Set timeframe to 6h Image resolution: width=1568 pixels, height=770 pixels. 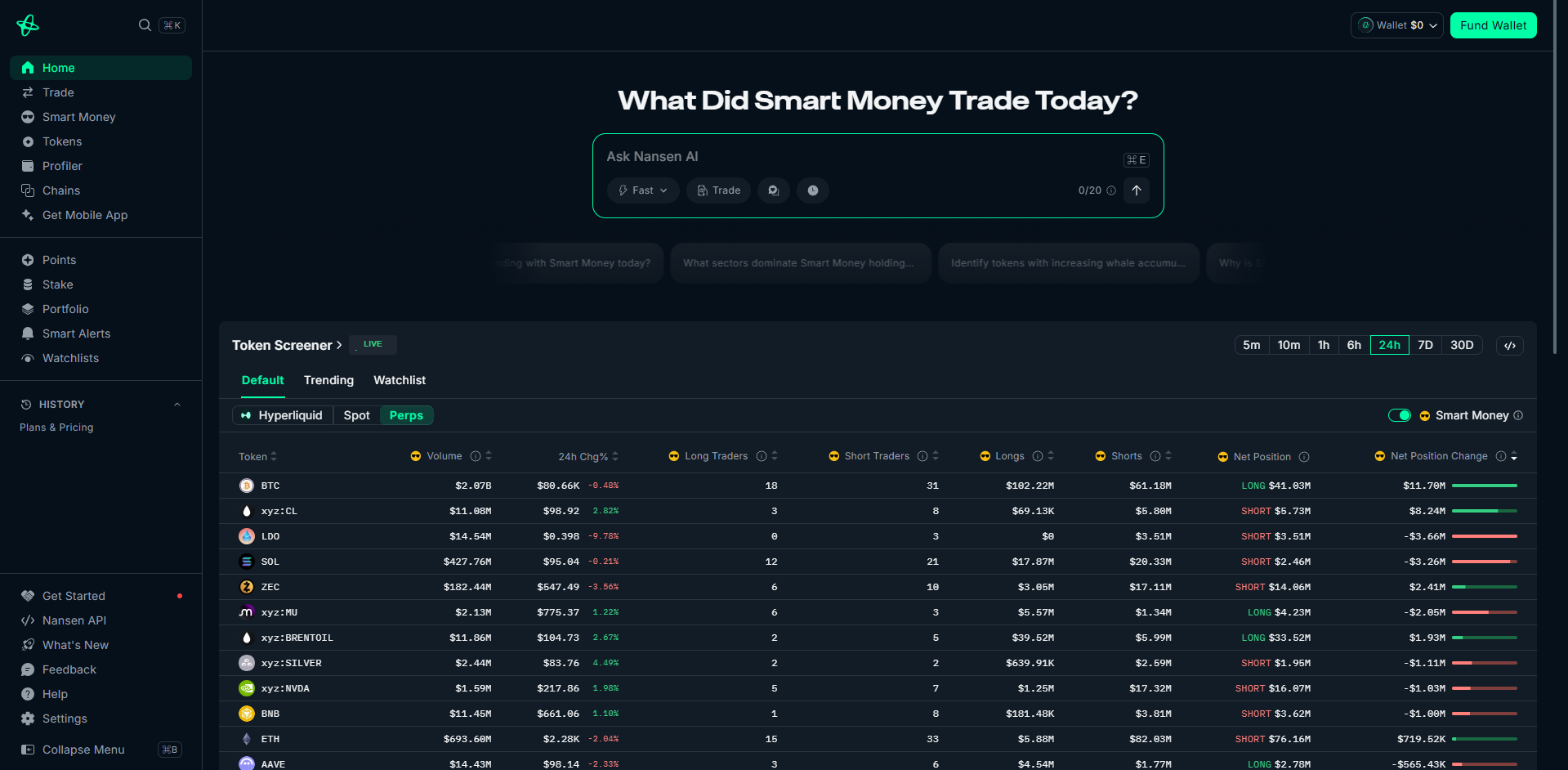1354,345
